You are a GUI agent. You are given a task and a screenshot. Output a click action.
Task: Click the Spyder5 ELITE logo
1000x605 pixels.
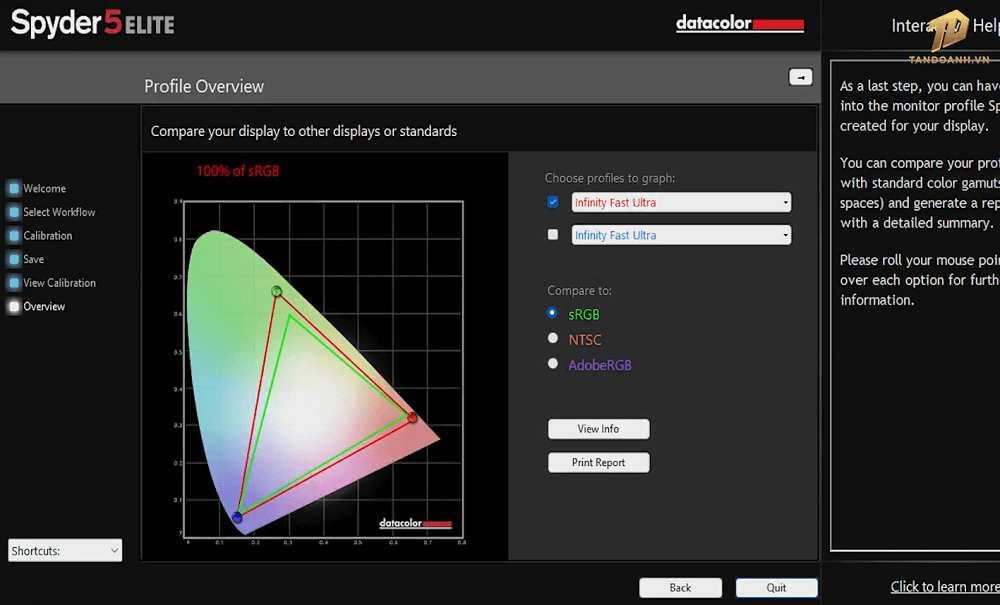tap(92, 23)
